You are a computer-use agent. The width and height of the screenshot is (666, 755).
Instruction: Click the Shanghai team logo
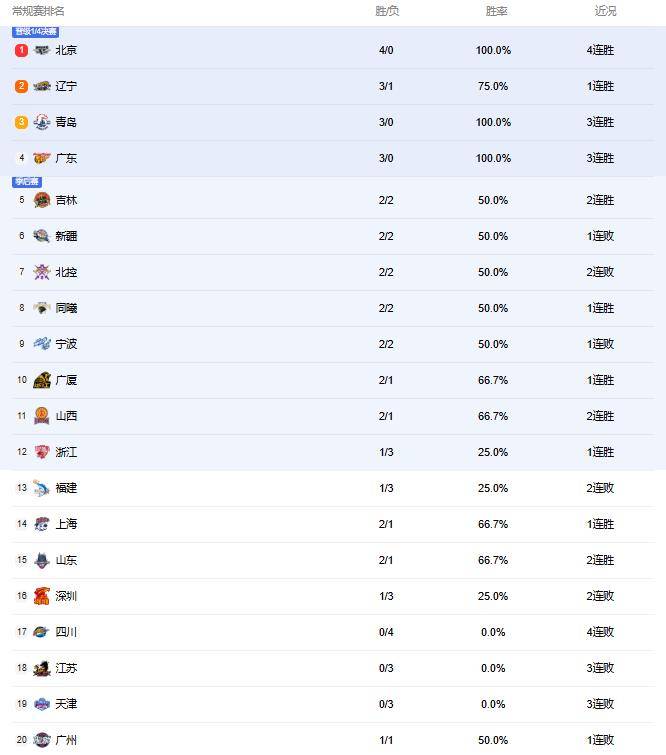[41, 524]
